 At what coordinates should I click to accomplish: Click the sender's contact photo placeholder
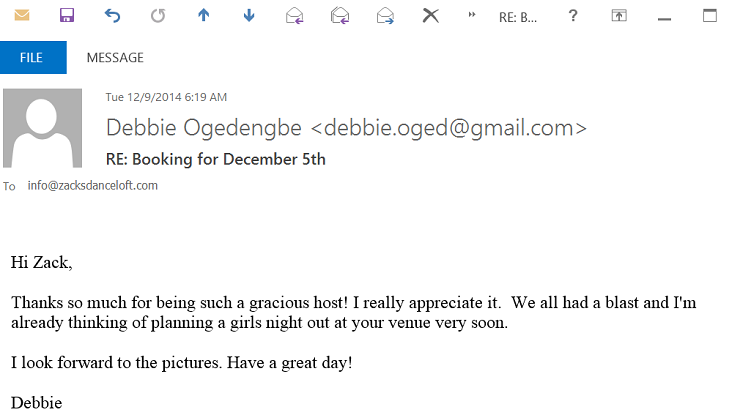[42, 128]
